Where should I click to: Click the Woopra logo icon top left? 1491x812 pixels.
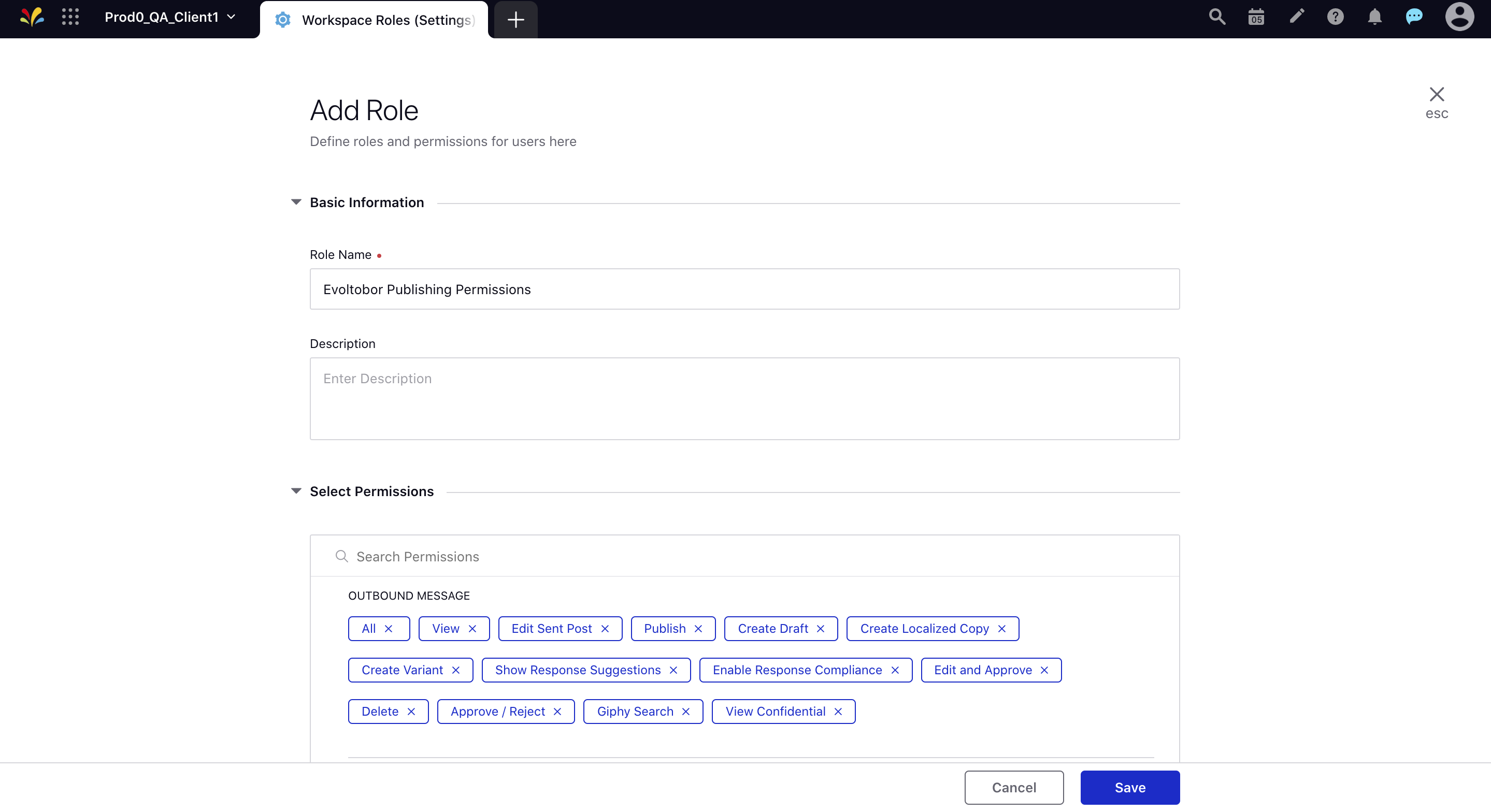[x=30, y=17]
